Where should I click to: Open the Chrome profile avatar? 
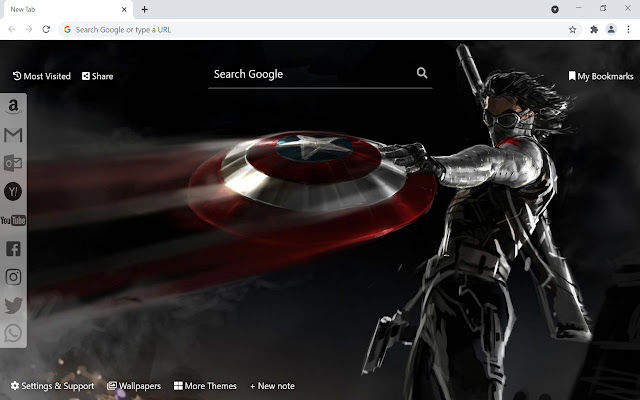(611, 29)
